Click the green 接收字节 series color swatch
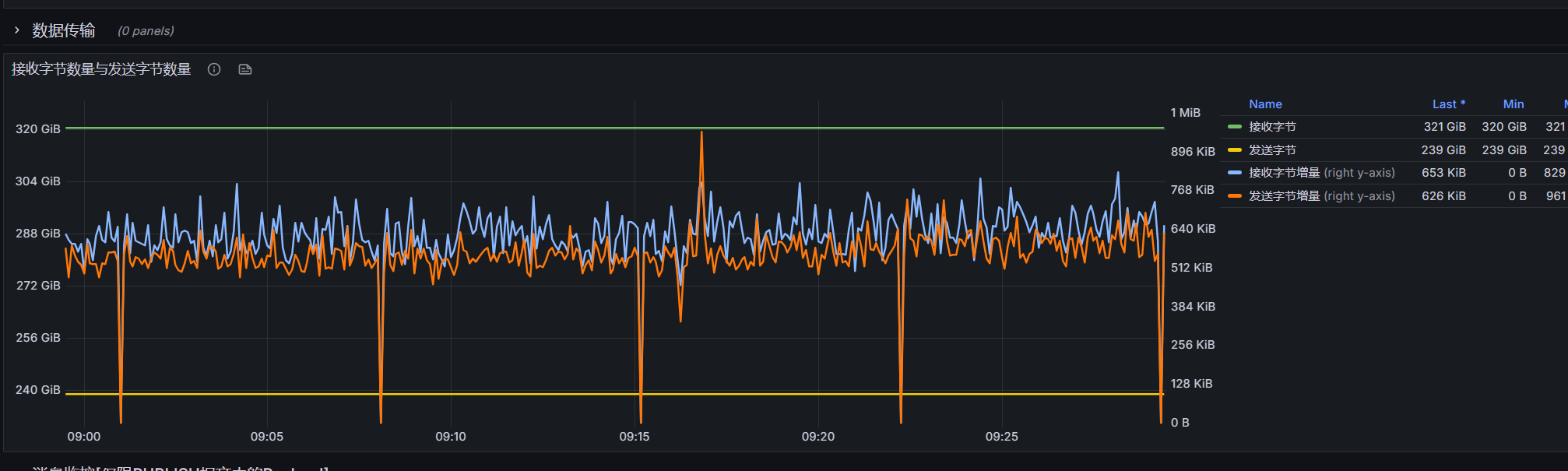This screenshot has height=471, width=1568. pos(1234,127)
